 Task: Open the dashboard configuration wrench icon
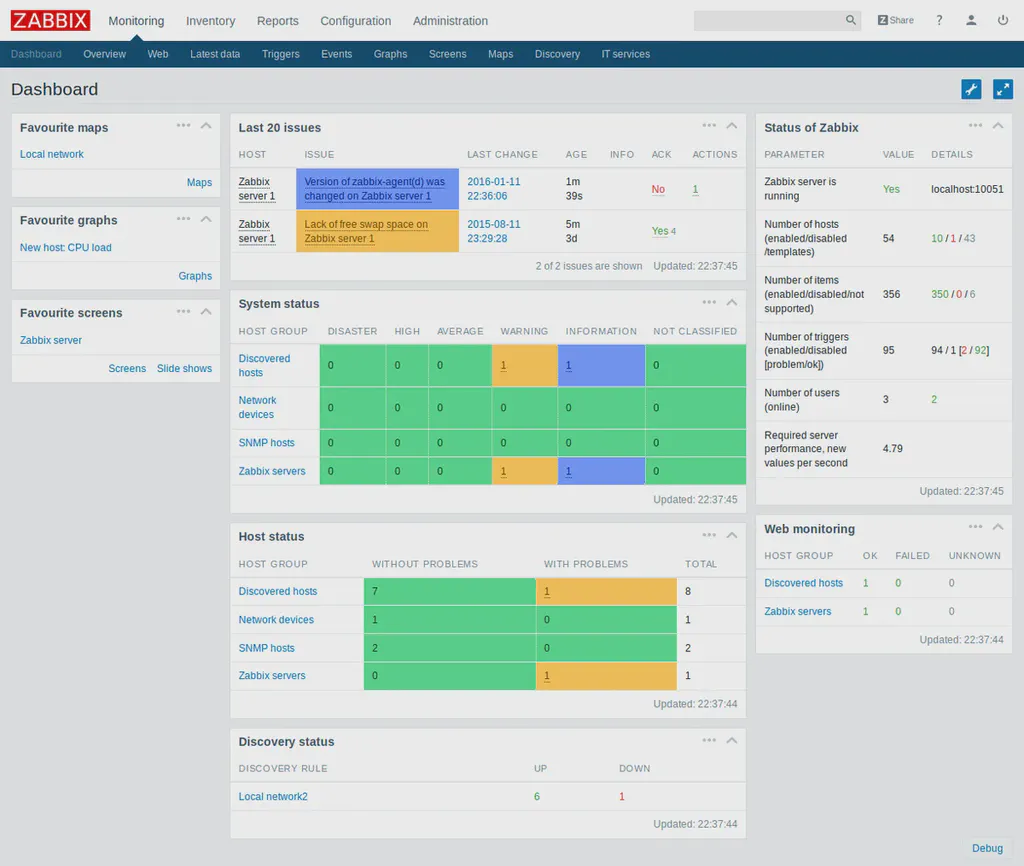pos(970,89)
